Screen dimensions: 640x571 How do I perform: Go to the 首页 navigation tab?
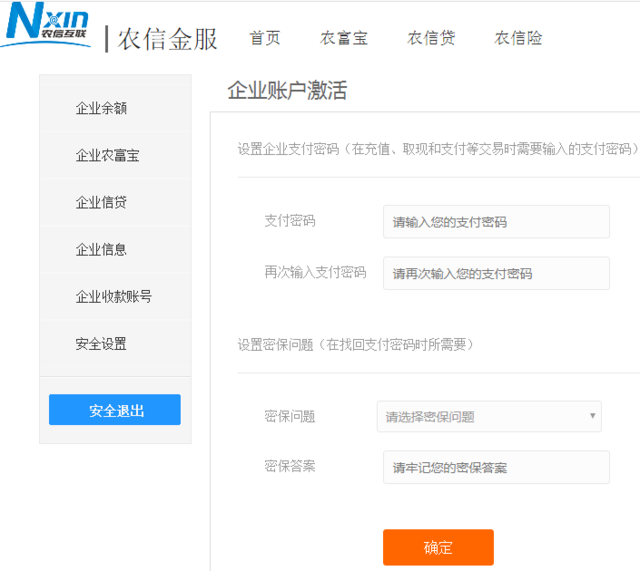coord(265,39)
